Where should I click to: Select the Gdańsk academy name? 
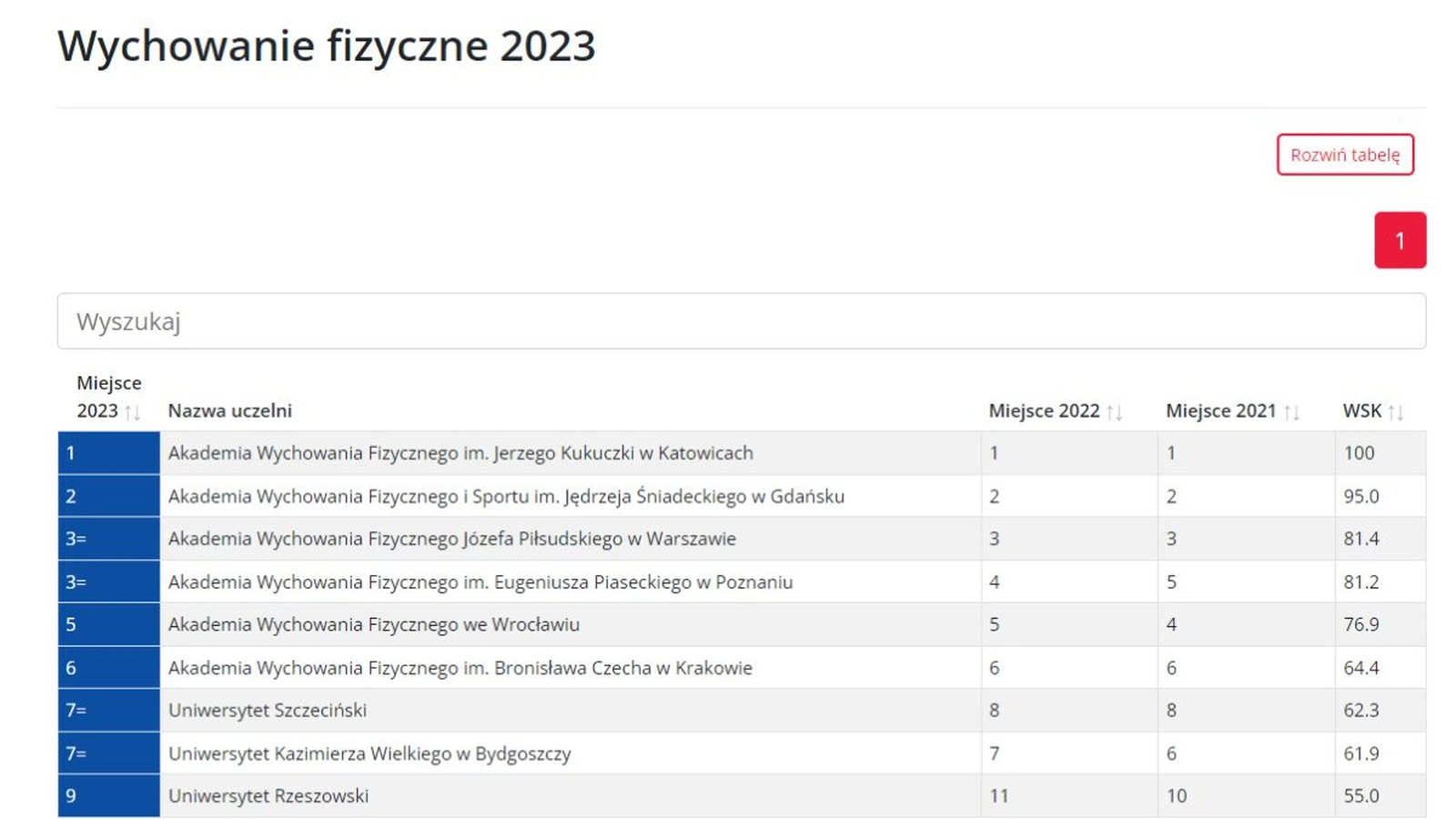click(x=506, y=496)
